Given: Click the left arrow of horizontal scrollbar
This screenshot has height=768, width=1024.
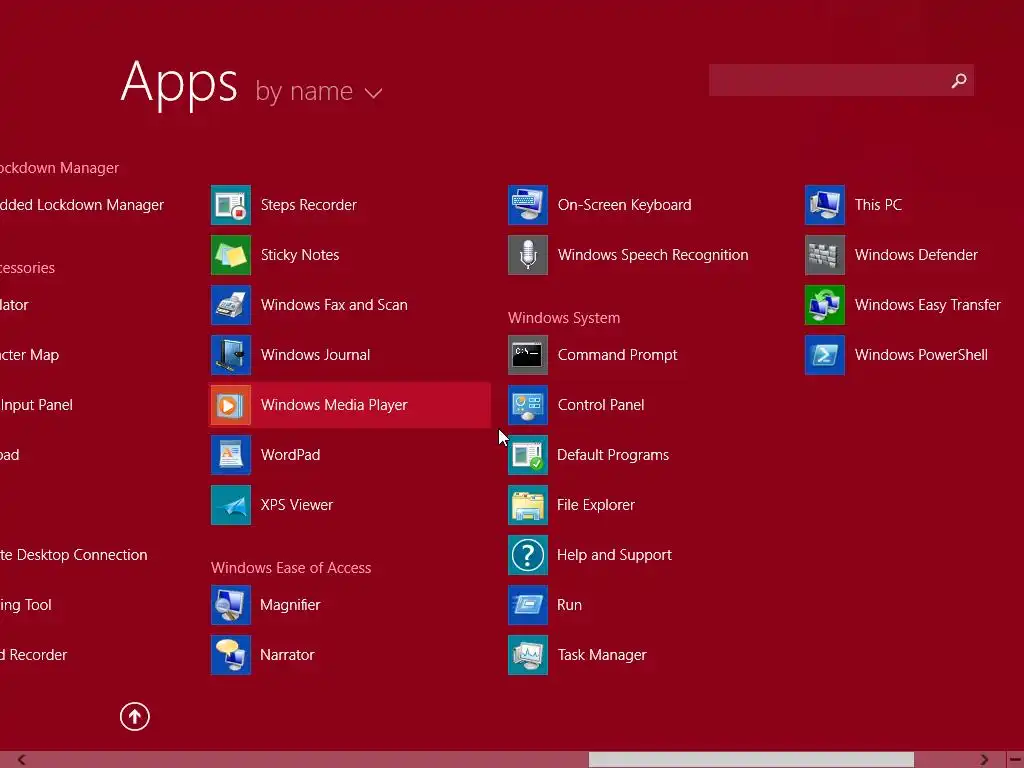Looking at the screenshot, I should pos(22,760).
